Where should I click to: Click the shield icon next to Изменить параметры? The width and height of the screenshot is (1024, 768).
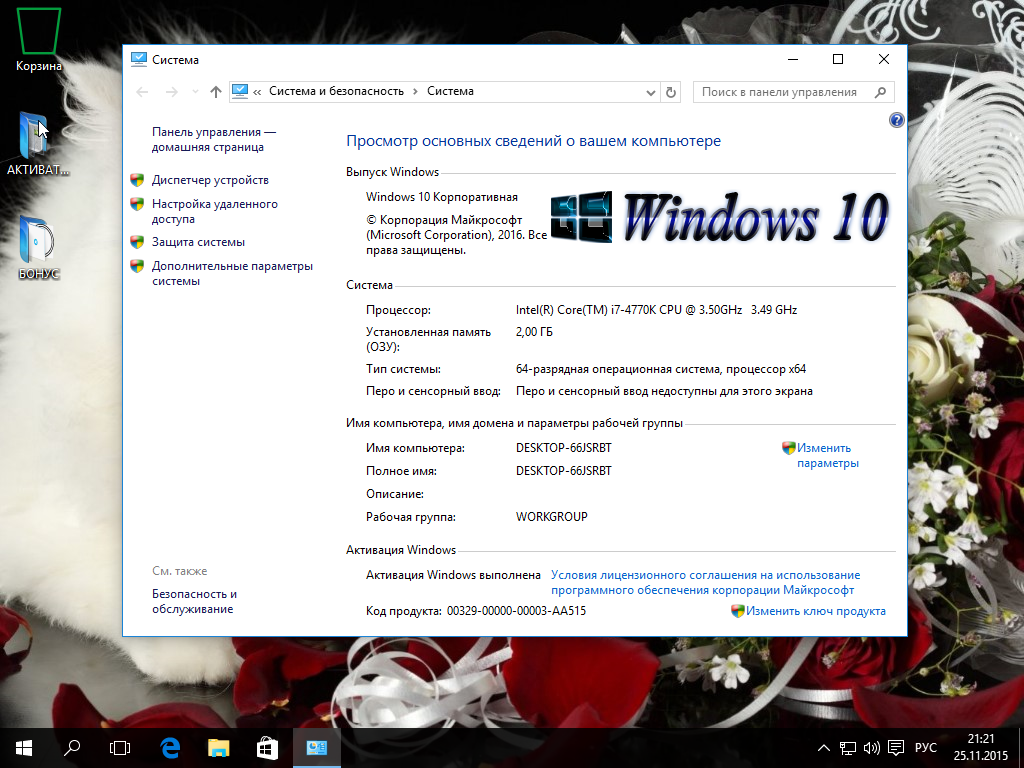coord(789,448)
